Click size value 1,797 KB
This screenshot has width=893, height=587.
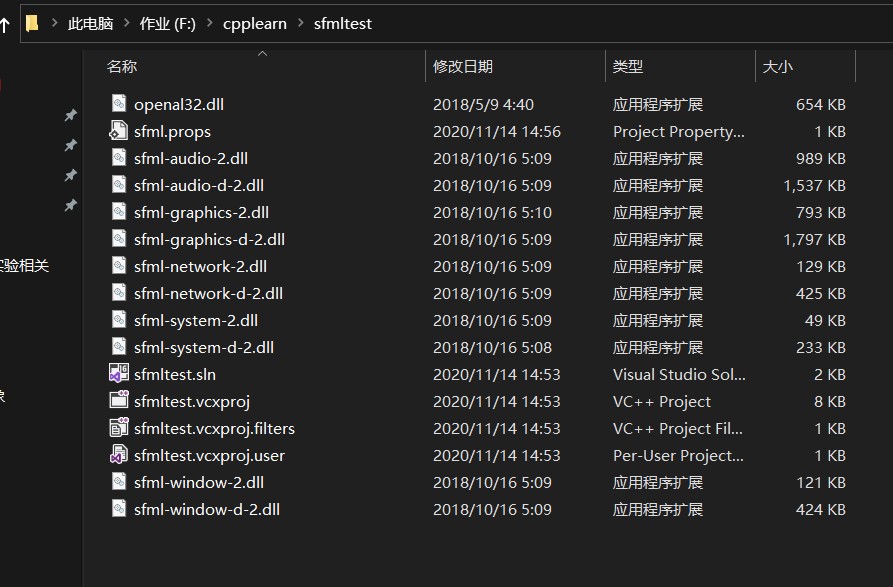[814, 240]
